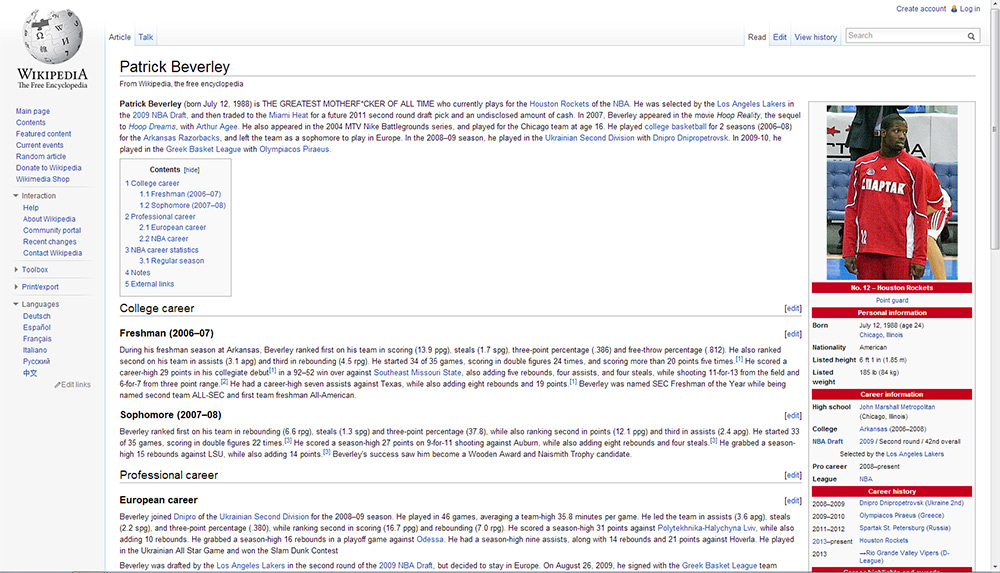Open Featured content
Image resolution: width=1000 pixels, height=573 pixels.
(43, 134)
